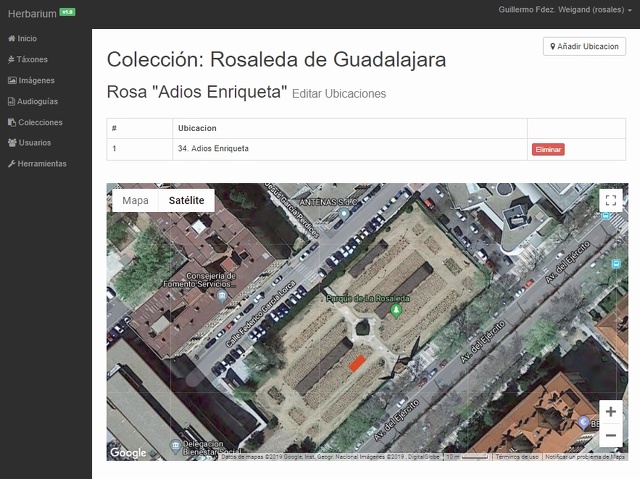Zoom in on the map
Viewport: 640px width, 479px height.
click(x=610, y=412)
